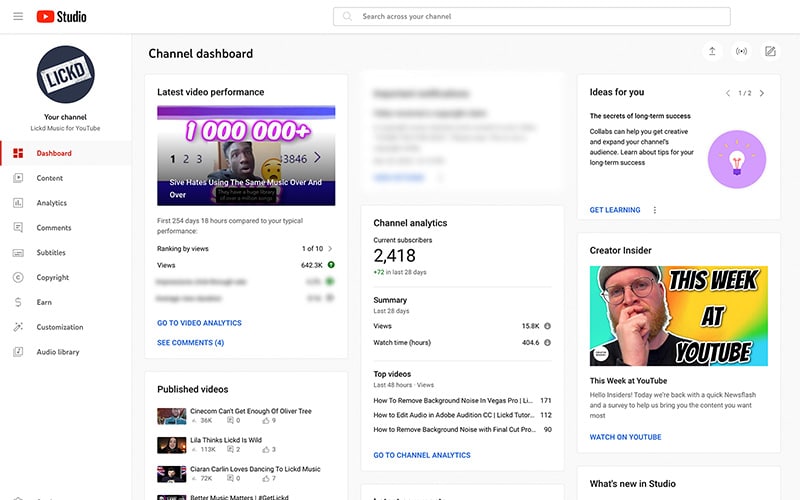Screen dimensions: 800x500
Task: Click the 2,418 current subscribers count
Action: (394, 256)
